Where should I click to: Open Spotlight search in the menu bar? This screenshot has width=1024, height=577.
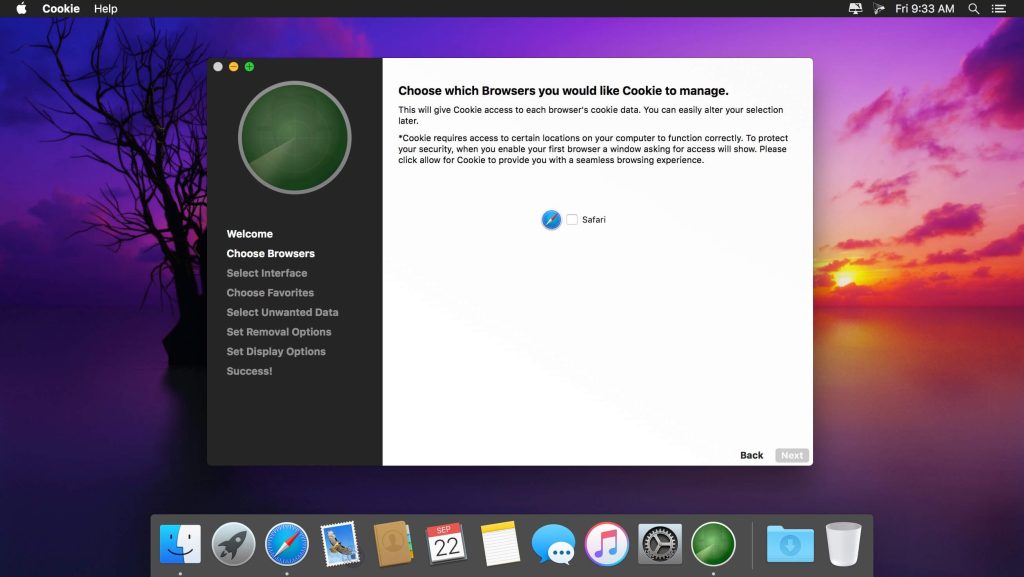[x=973, y=9]
